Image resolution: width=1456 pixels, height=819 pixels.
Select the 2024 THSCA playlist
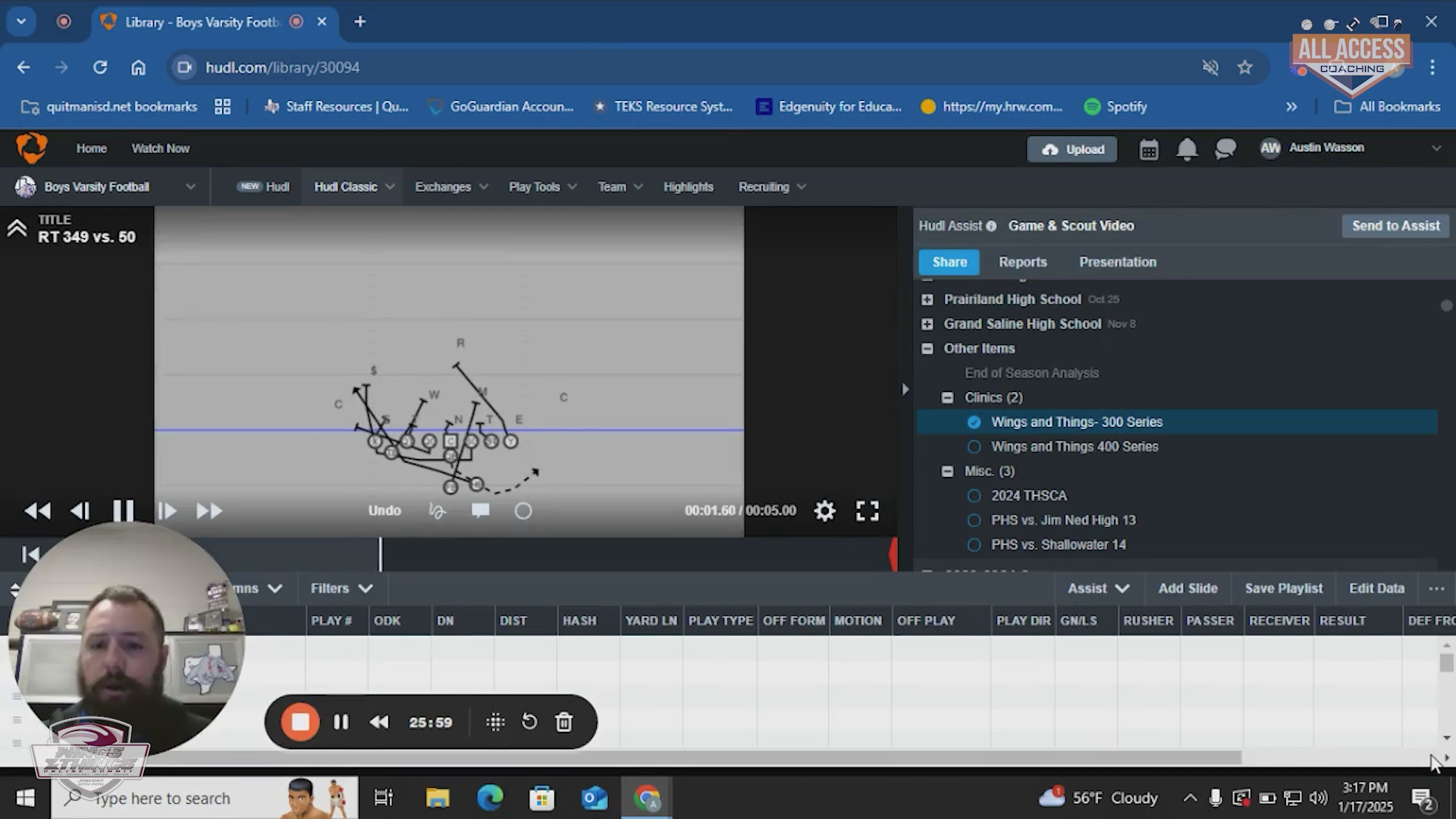pyautogui.click(x=1028, y=496)
